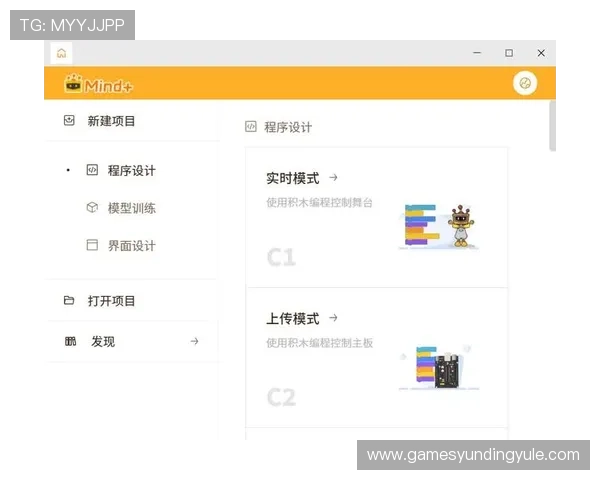
Task: Click the 实时模式 robot illustration
Action: [439, 227]
